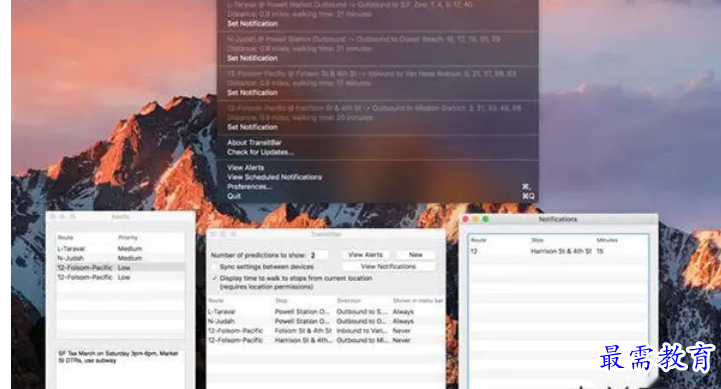Image resolution: width=721 pixels, height=389 pixels.
Task: Click the New button in preferences window
Action: point(416,254)
